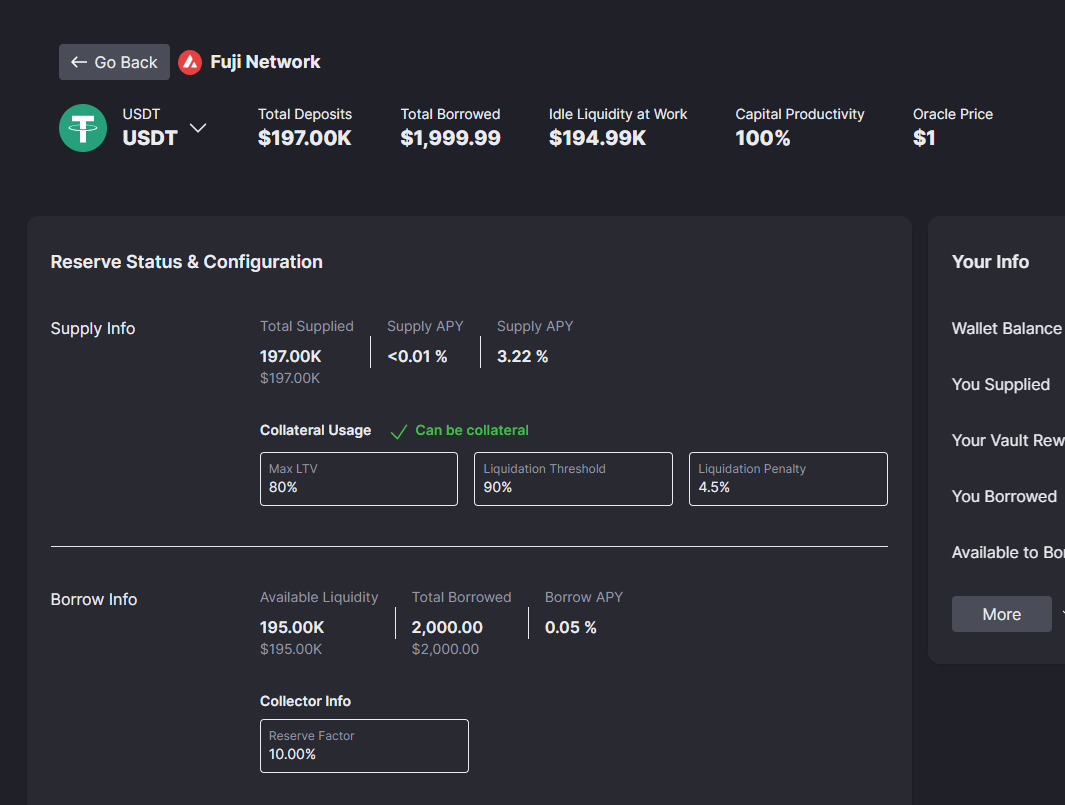Click the Oracle Price $1 stat
This screenshot has width=1065, height=805.
tap(924, 138)
